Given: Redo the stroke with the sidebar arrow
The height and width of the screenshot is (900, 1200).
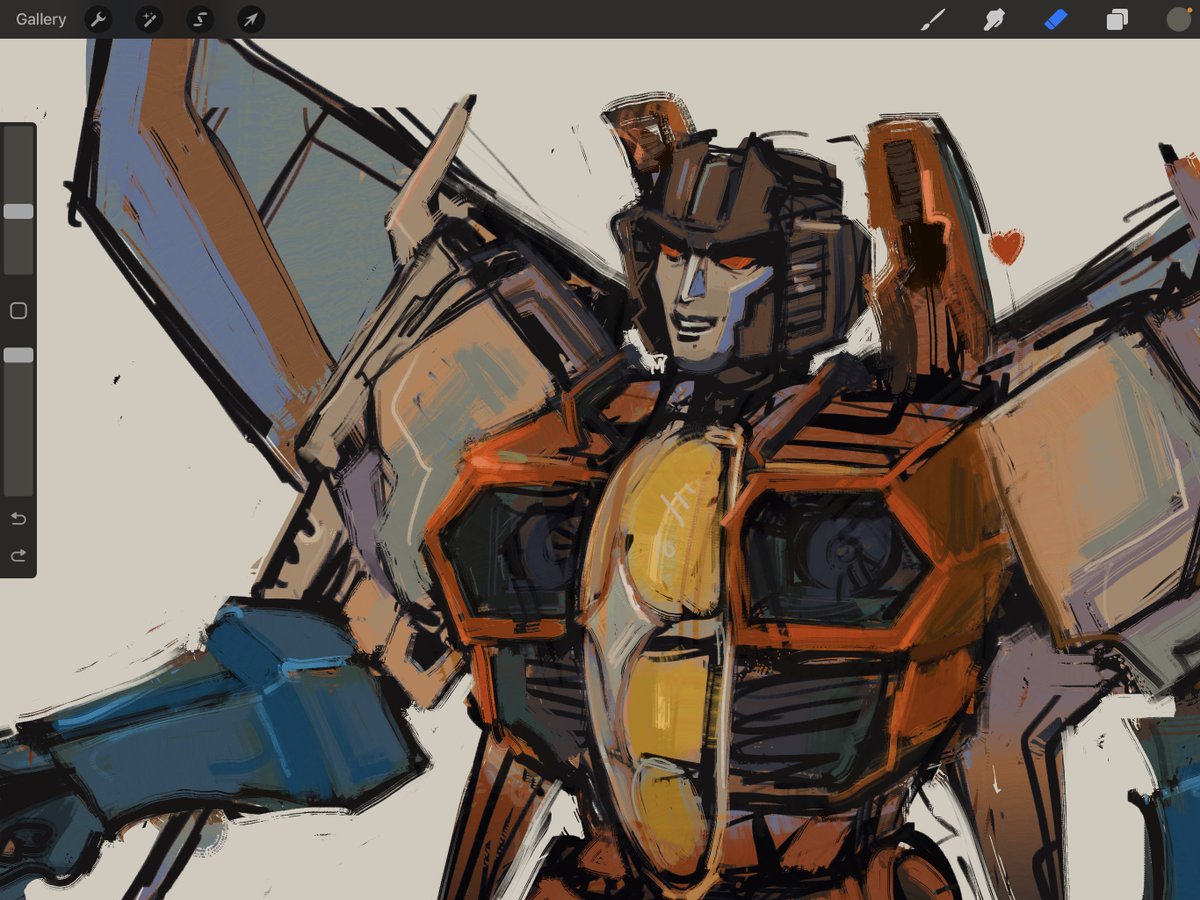Looking at the screenshot, I should tap(18, 555).
